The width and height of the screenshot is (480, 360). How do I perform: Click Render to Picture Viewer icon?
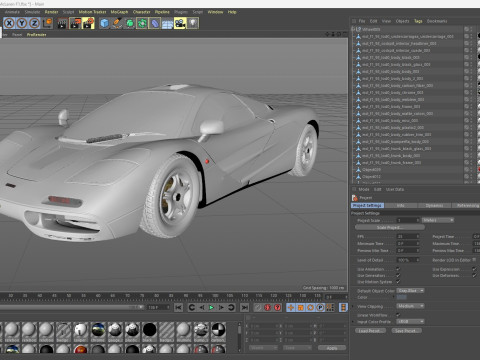75,23
